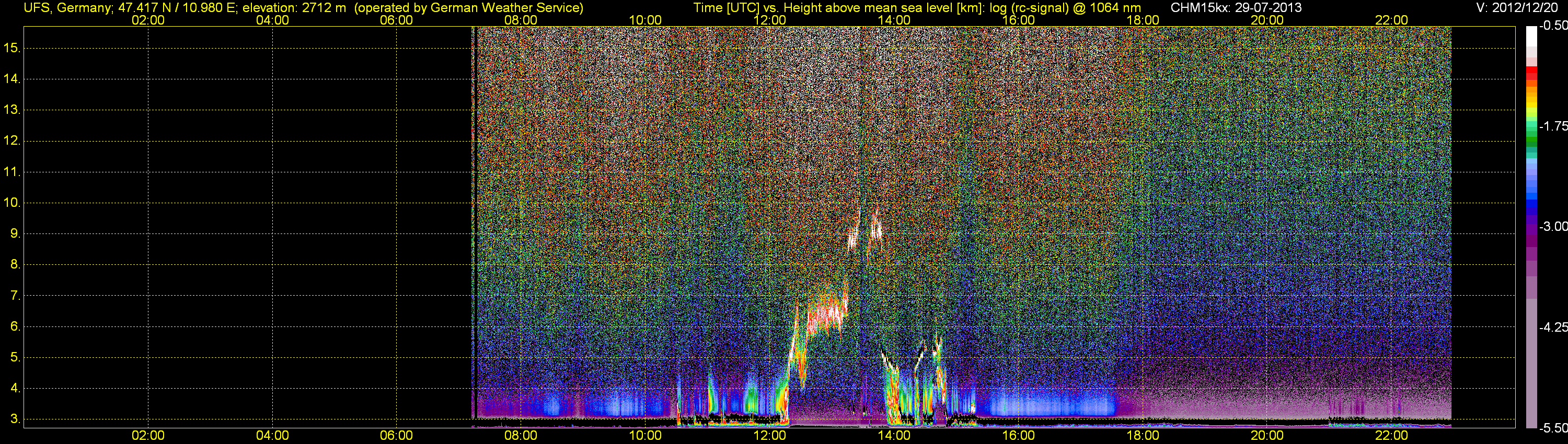This screenshot has width=1568, height=444.
Task: Click the "elevation: 2712 m" text
Action: click(x=294, y=8)
